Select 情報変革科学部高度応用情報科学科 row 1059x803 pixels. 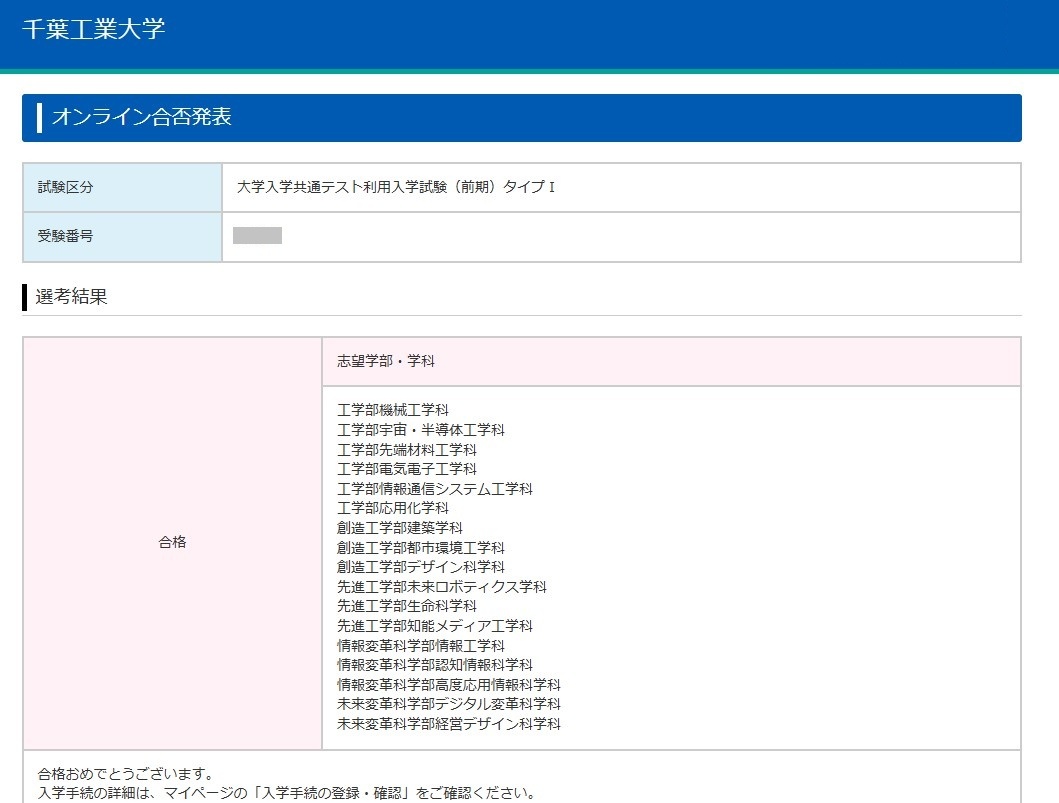point(448,684)
